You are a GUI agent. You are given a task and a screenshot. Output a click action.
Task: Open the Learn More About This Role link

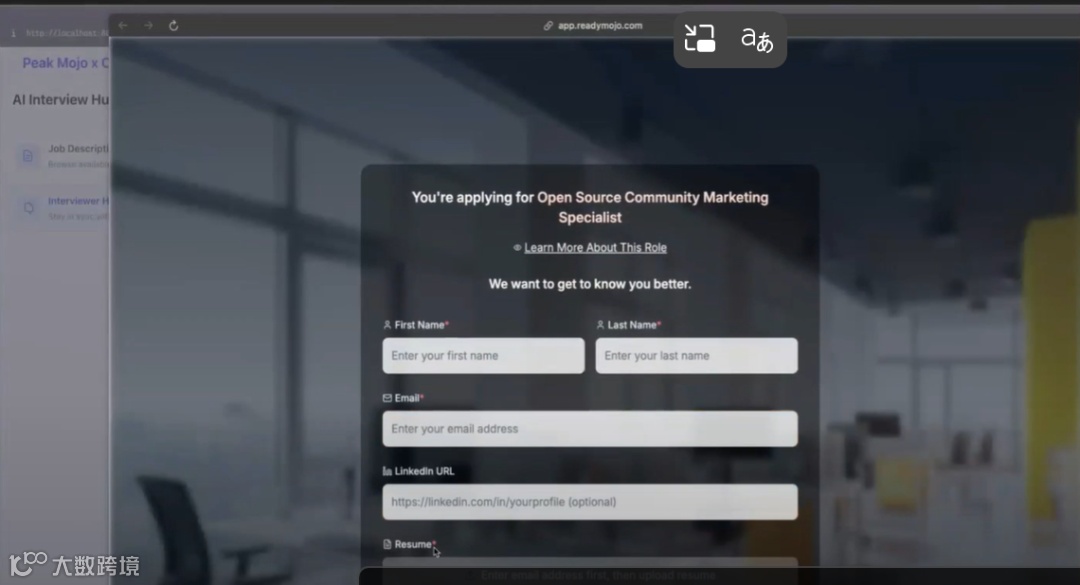point(595,247)
